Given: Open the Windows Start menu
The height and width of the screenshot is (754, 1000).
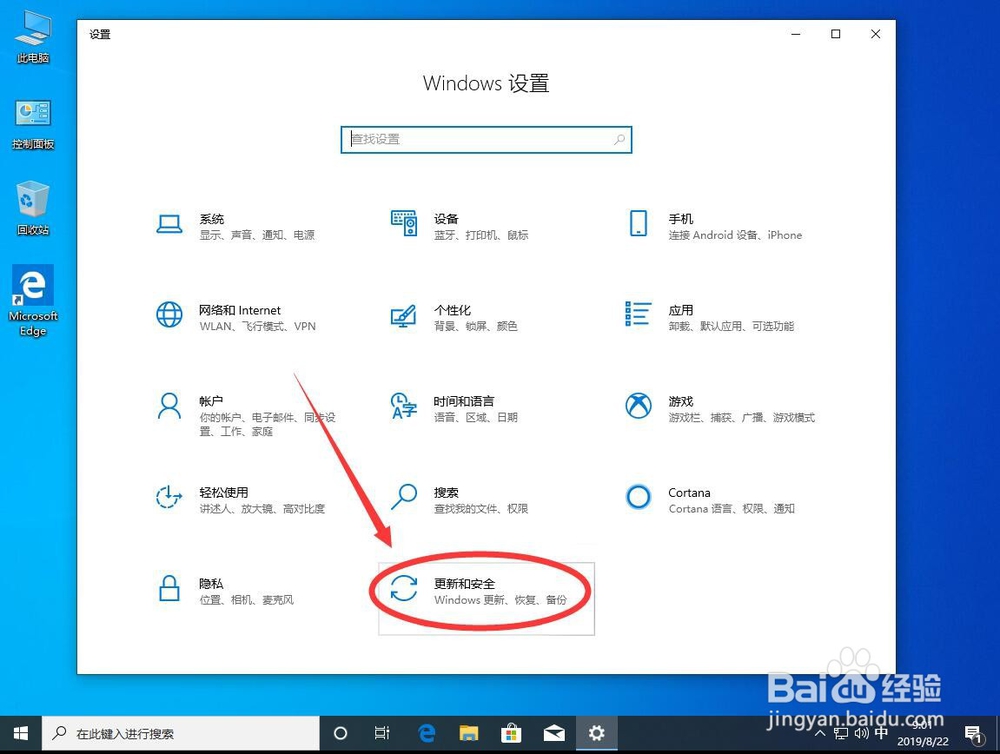Looking at the screenshot, I should point(20,734).
